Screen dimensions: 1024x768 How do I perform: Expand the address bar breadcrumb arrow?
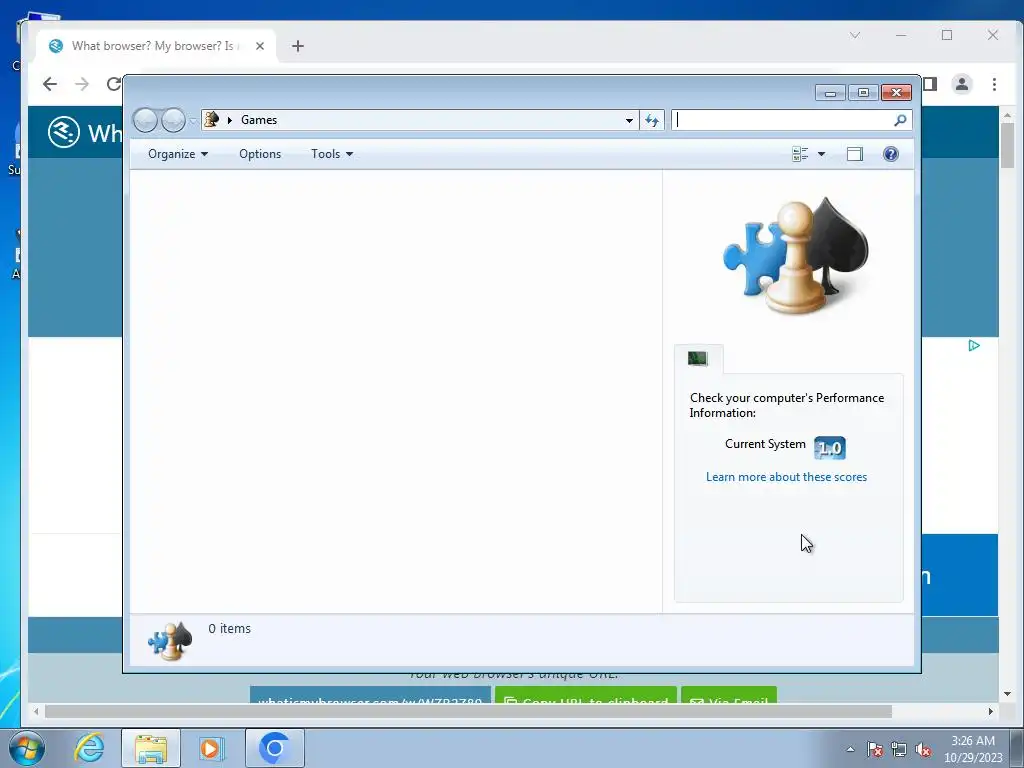[230, 120]
